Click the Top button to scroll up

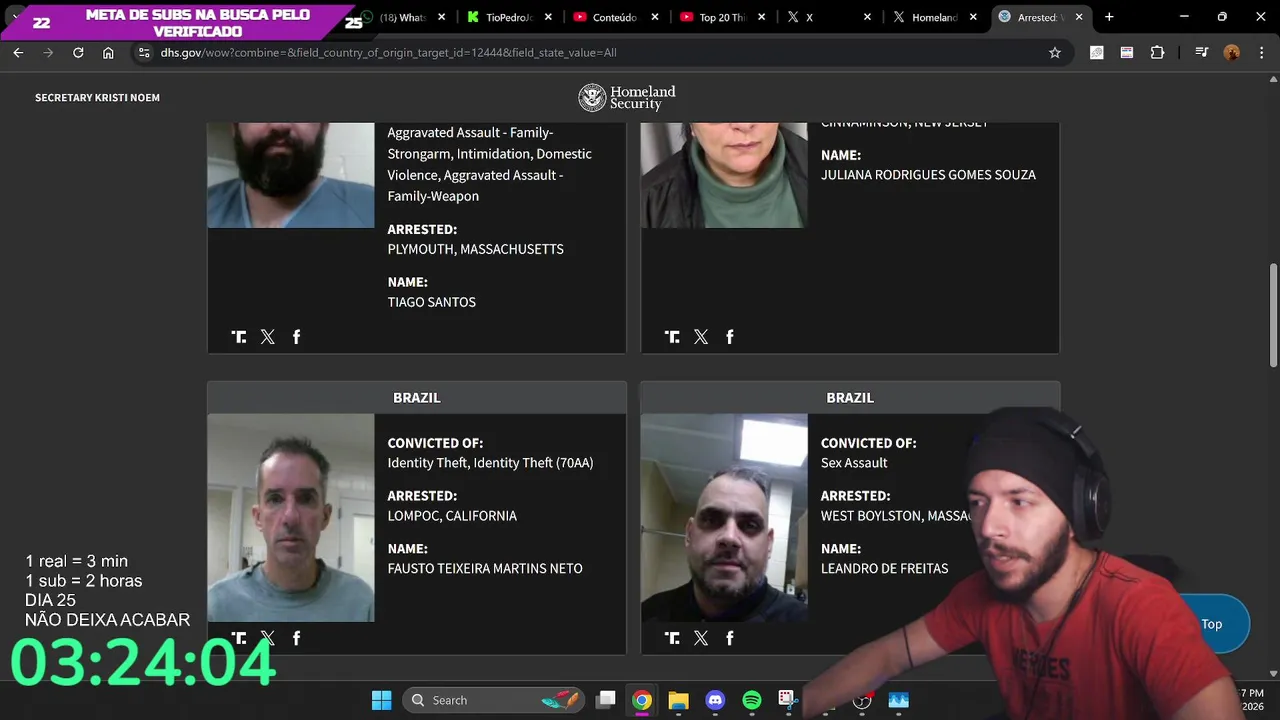pos(1211,624)
